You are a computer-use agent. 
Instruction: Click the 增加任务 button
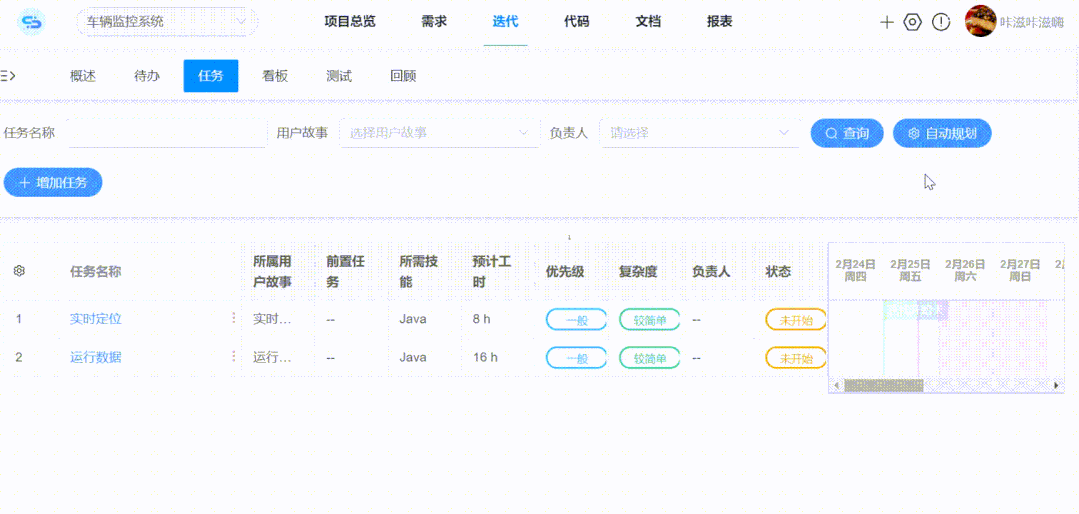pos(53,182)
